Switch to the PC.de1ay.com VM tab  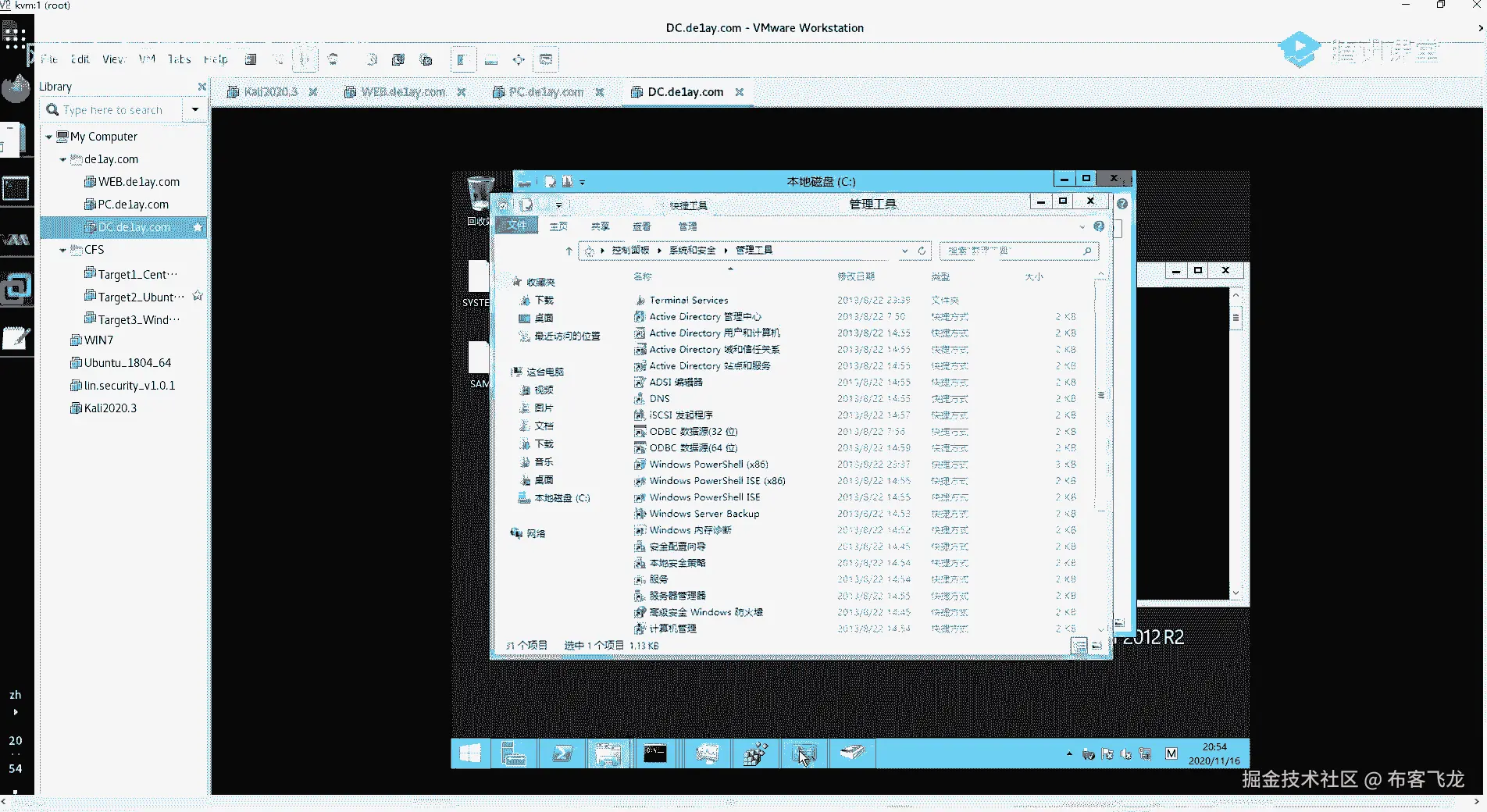pyautogui.click(x=546, y=92)
